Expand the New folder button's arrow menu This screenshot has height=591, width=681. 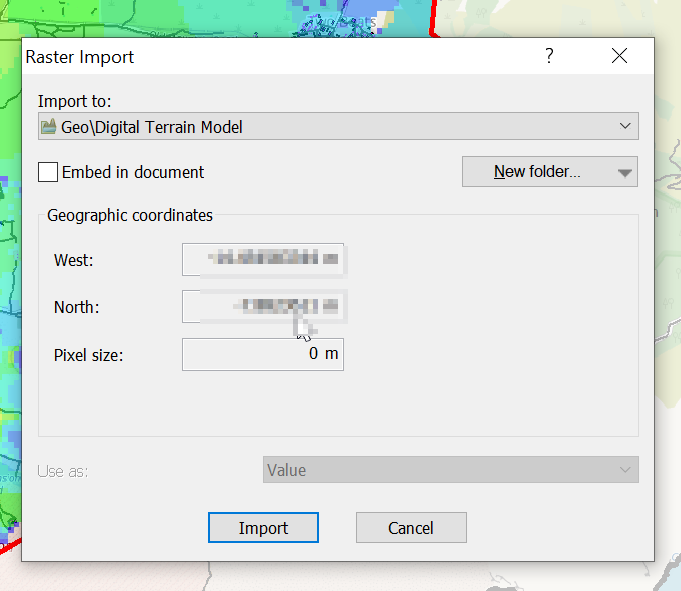625,172
